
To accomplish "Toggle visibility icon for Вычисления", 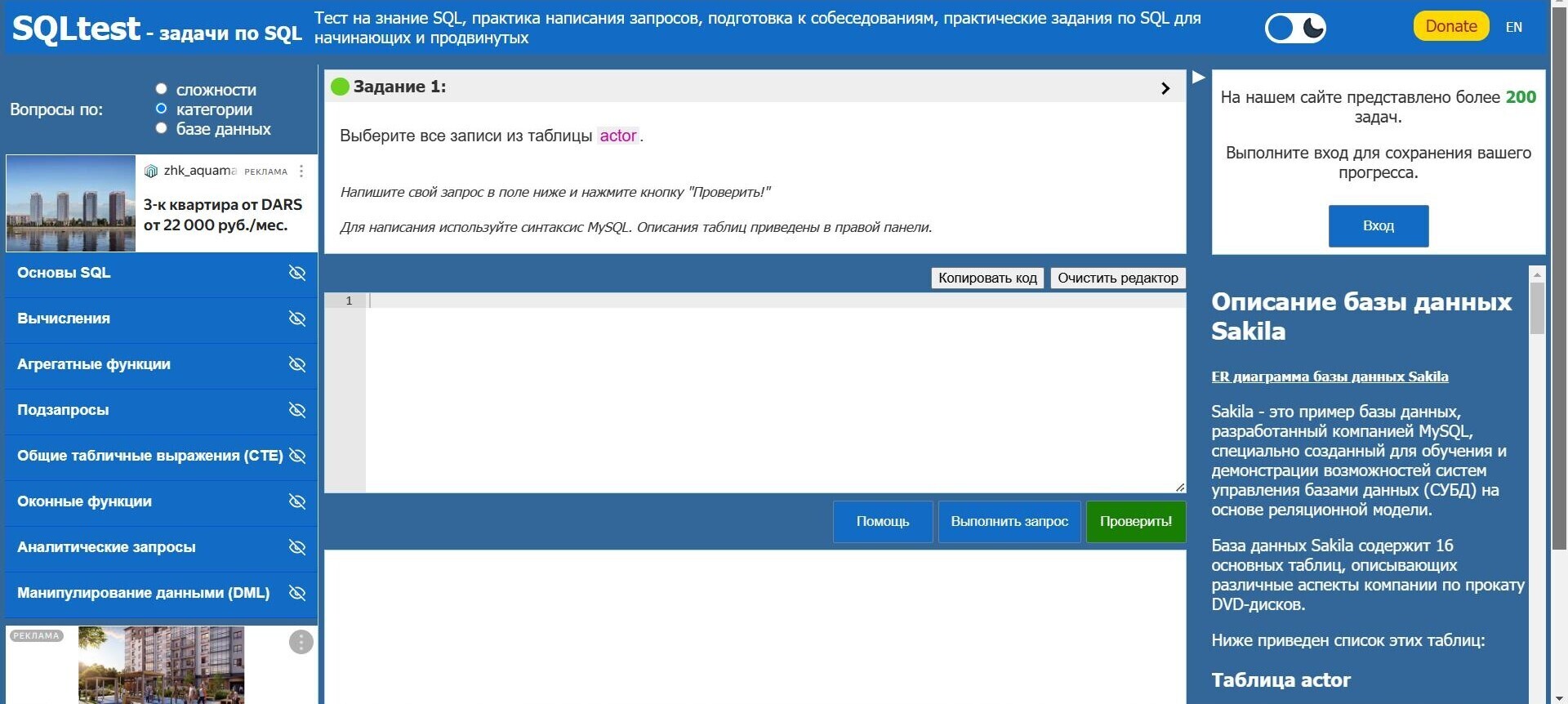I will pyautogui.click(x=297, y=319).
